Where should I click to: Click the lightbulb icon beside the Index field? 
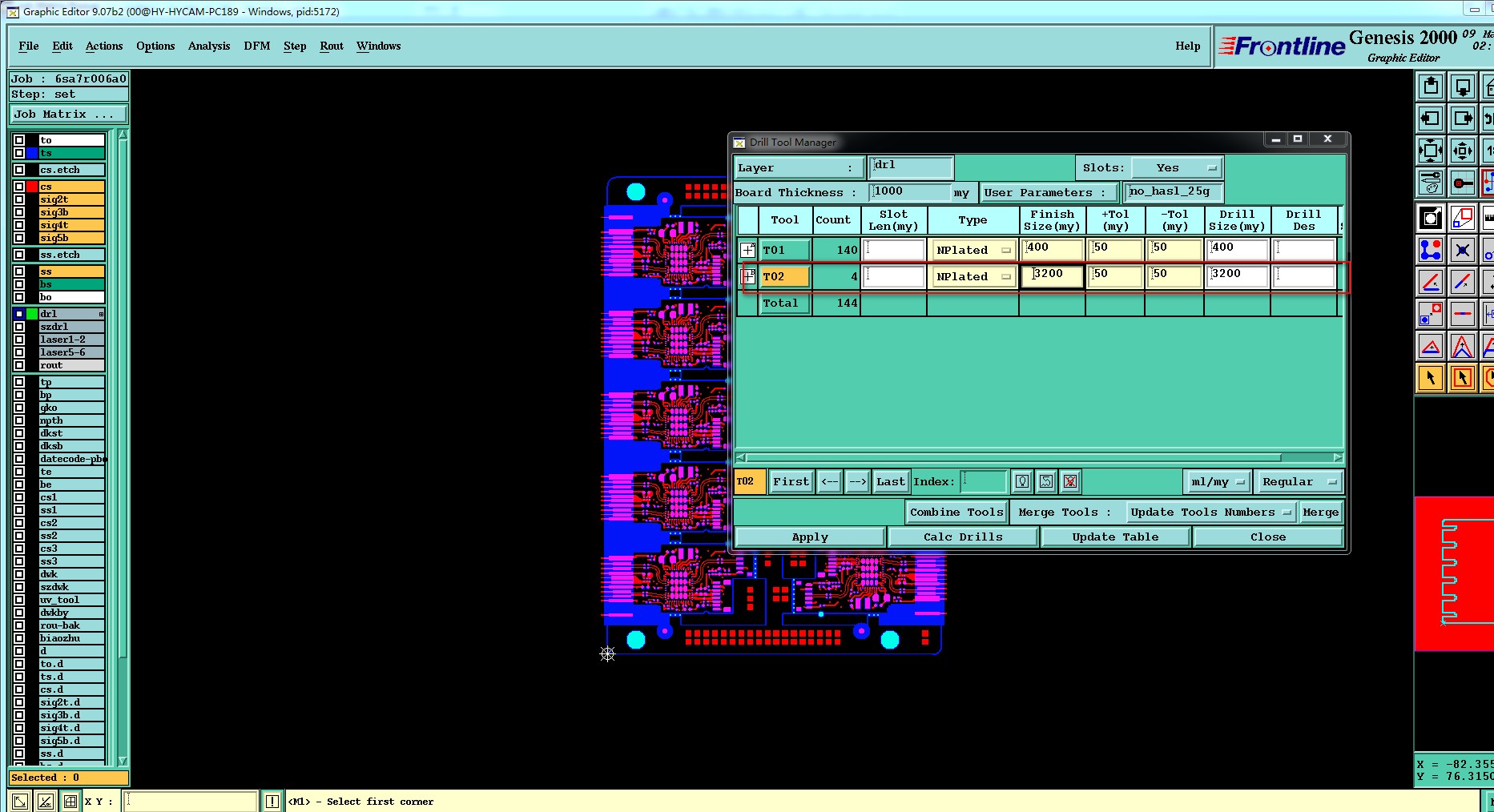coord(1022,481)
